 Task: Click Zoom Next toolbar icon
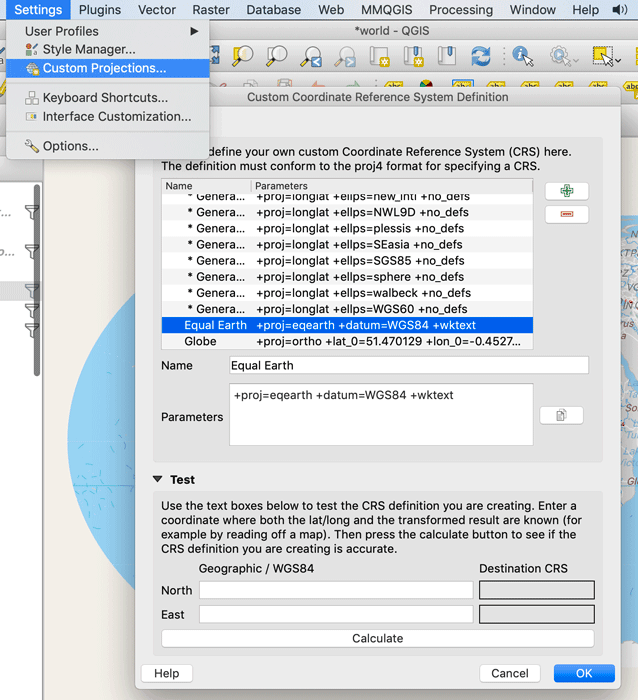[x=345, y=57]
